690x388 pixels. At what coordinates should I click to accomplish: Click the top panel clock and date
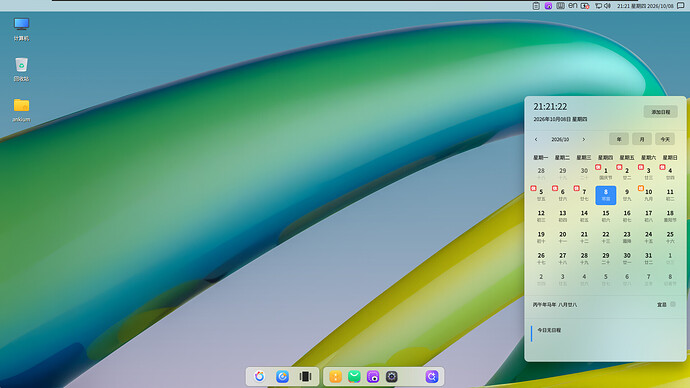[x=645, y=6]
